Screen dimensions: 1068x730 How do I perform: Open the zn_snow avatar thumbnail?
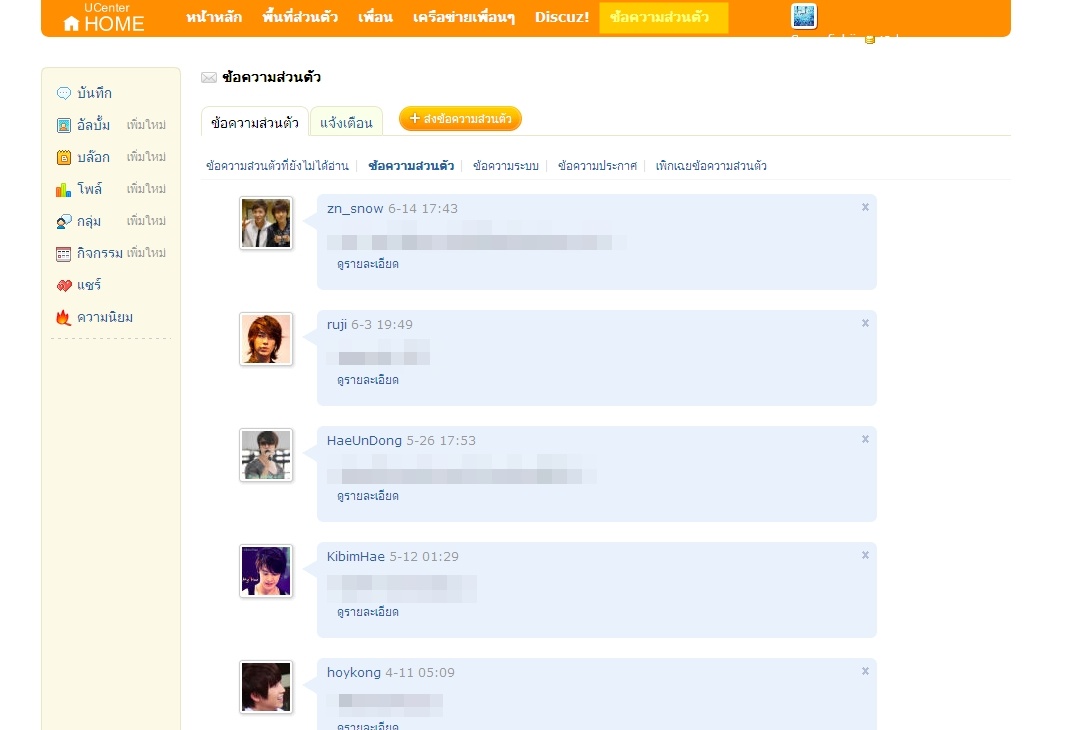266,223
